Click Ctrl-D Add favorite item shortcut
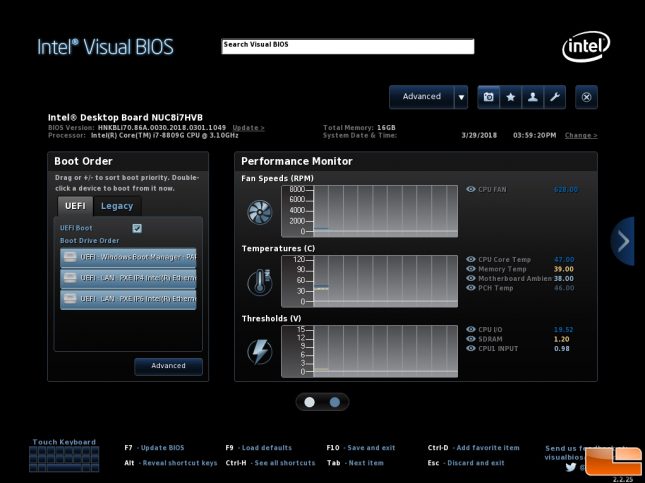The image size is (645, 483). coord(473,448)
